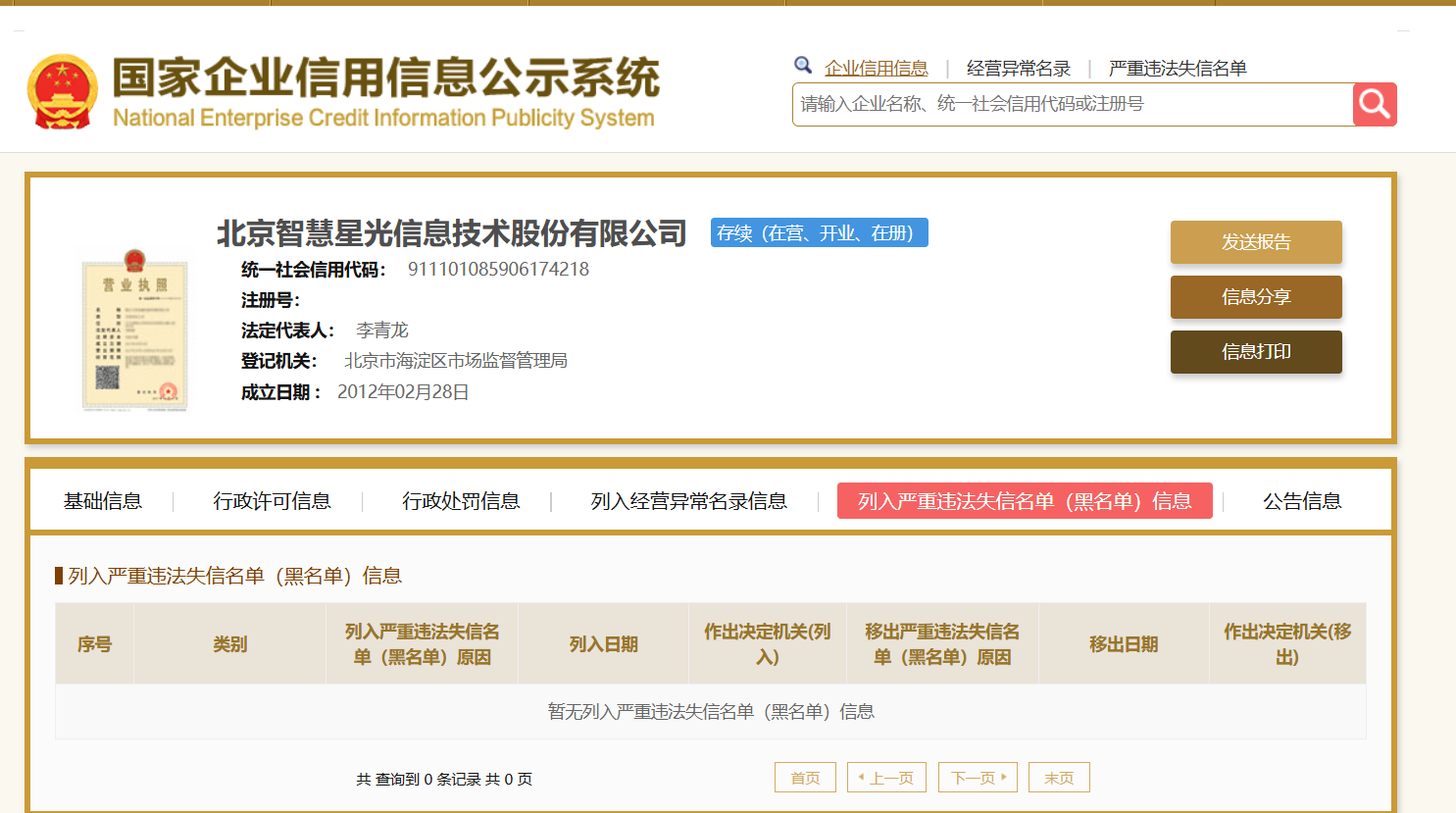Viewport: 1456px width, 813px height.
Task: Click the 下一页 next page button
Action: [x=978, y=778]
